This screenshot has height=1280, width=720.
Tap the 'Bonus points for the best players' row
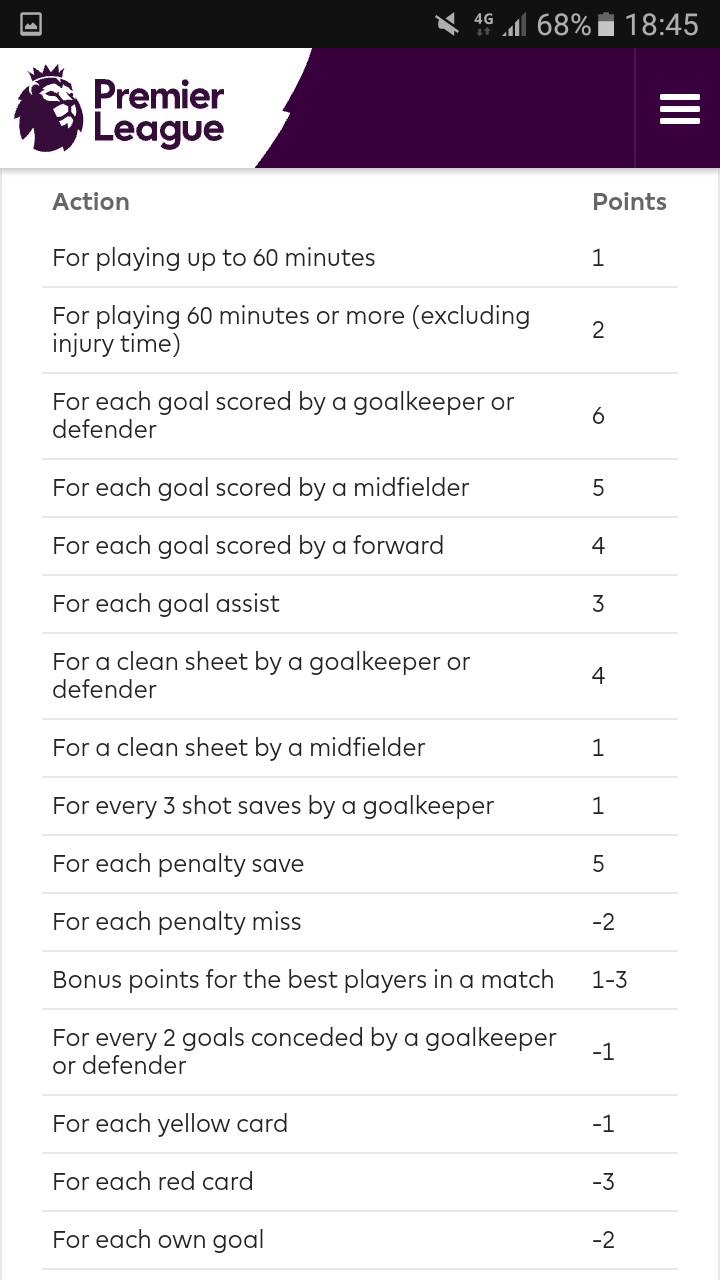pos(360,980)
